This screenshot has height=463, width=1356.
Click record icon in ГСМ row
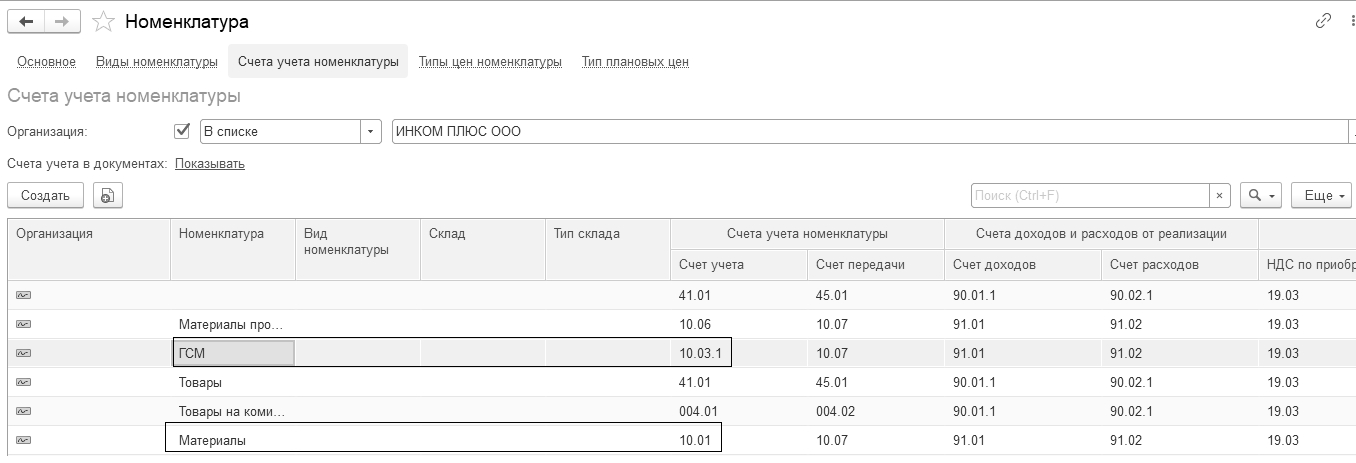point(23,353)
